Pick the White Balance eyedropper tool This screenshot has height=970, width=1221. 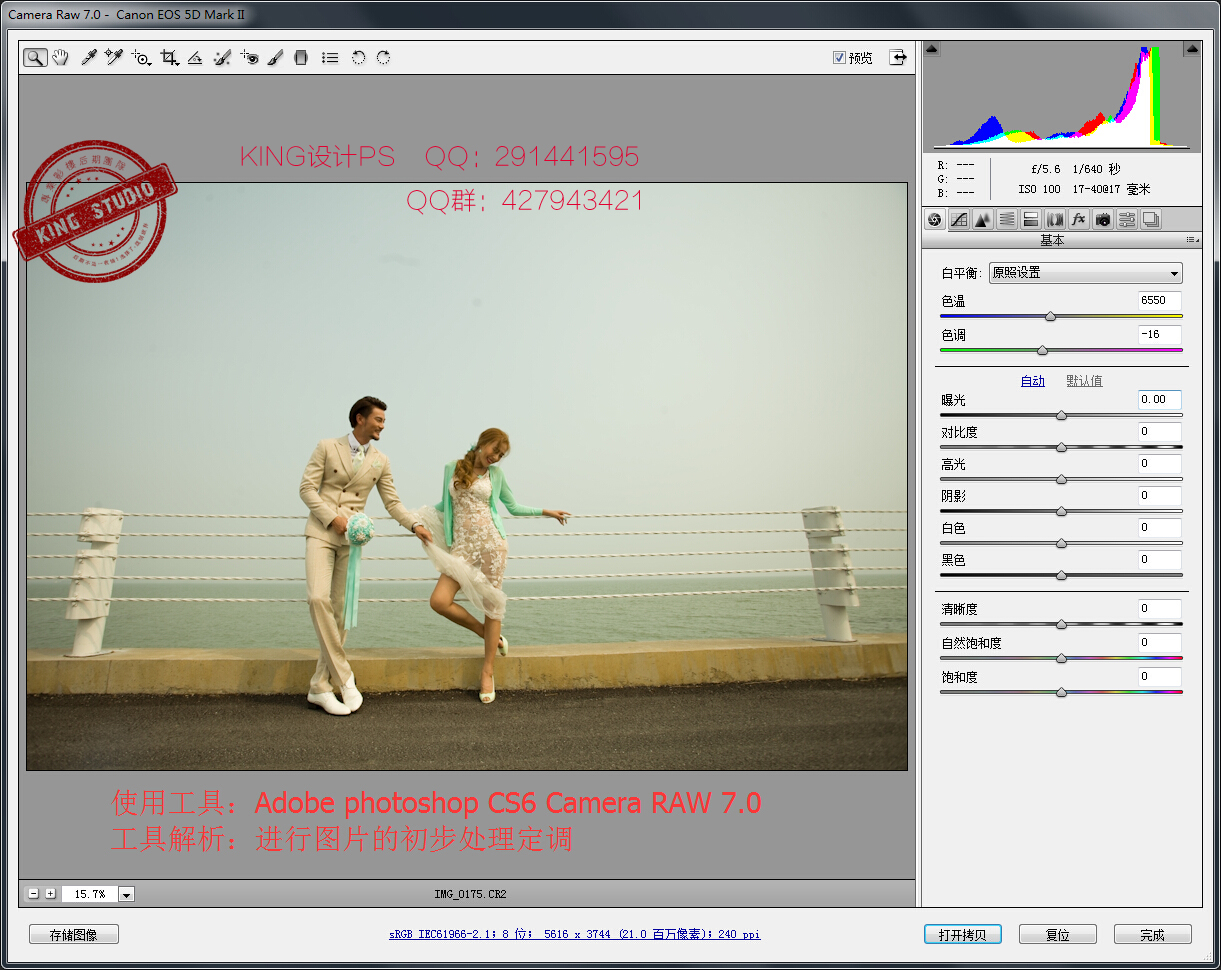pyautogui.click(x=88, y=58)
